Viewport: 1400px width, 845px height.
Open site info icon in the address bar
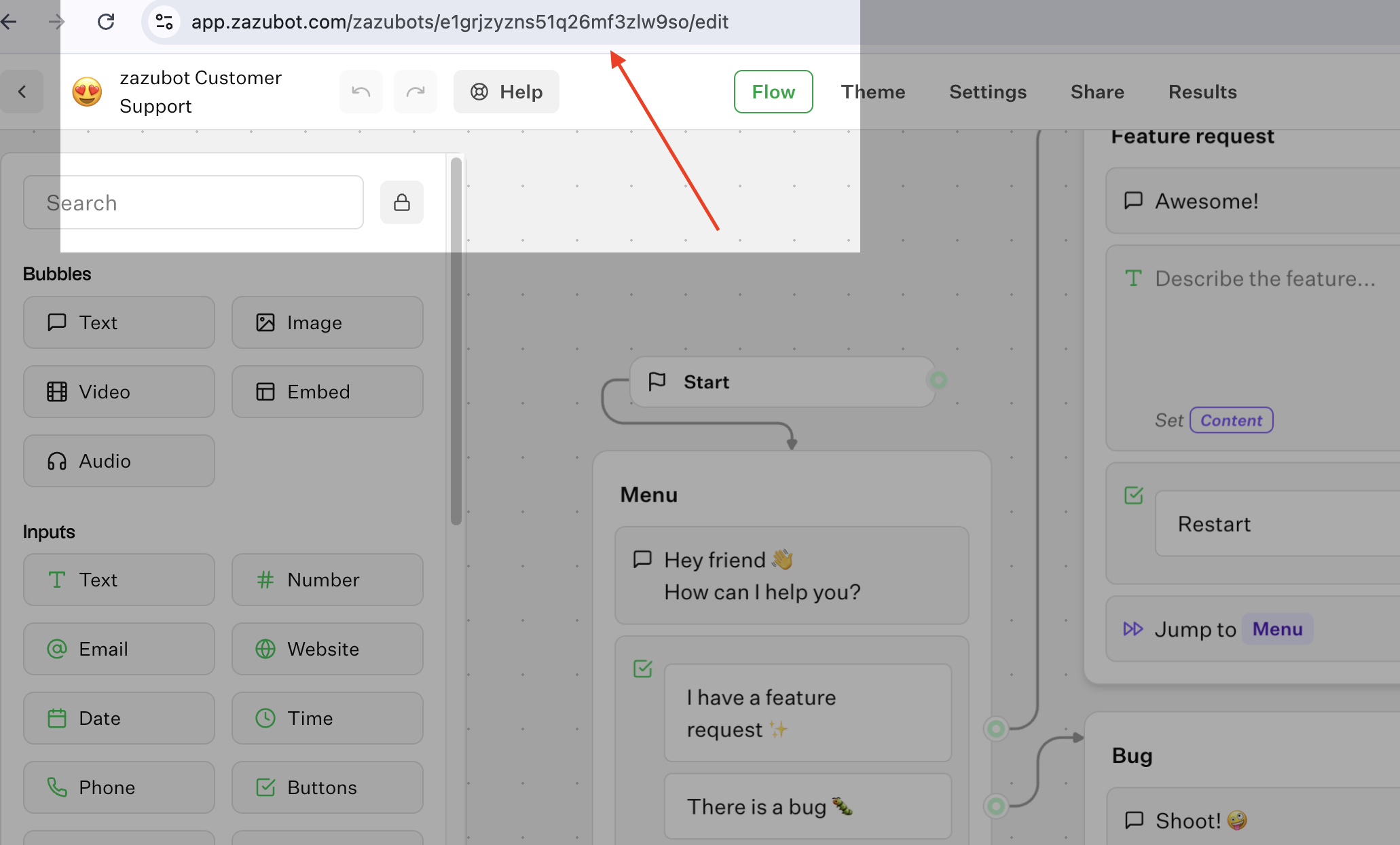coord(164,22)
